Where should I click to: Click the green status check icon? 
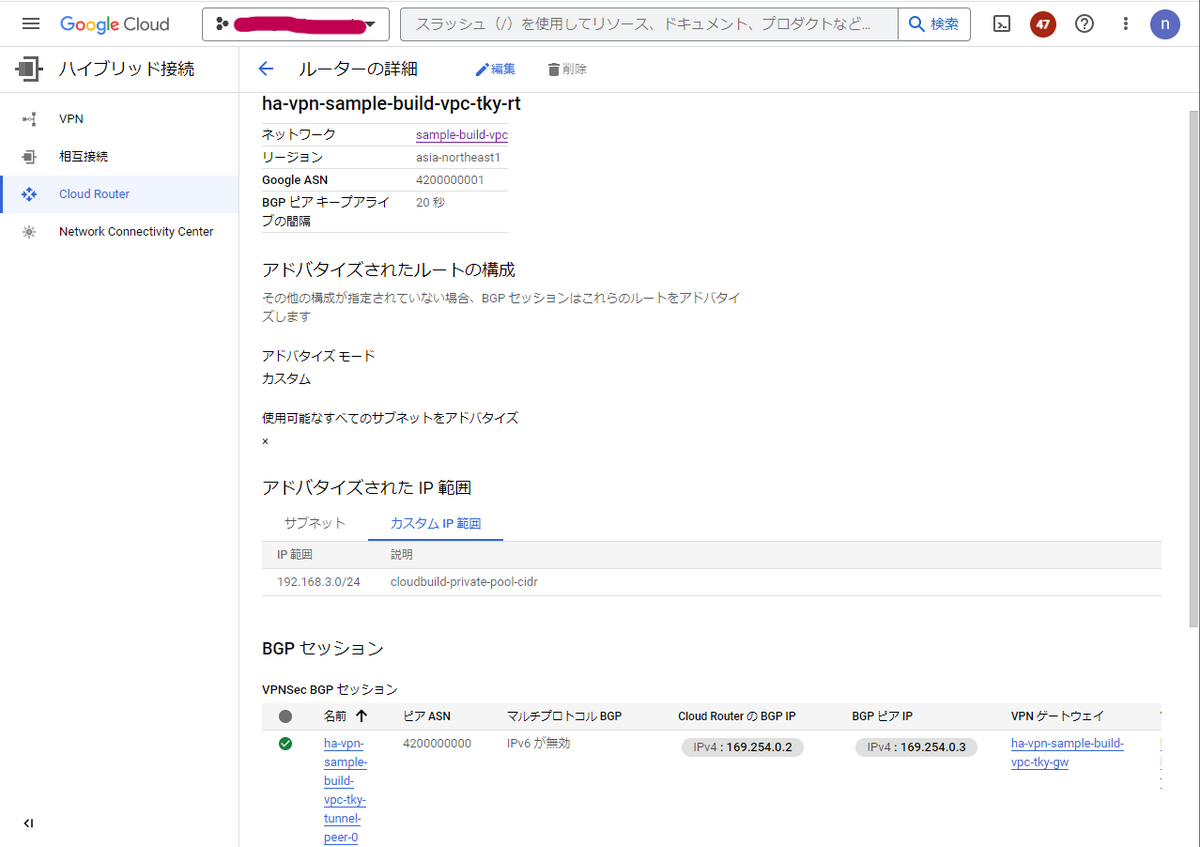[x=286, y=744]
